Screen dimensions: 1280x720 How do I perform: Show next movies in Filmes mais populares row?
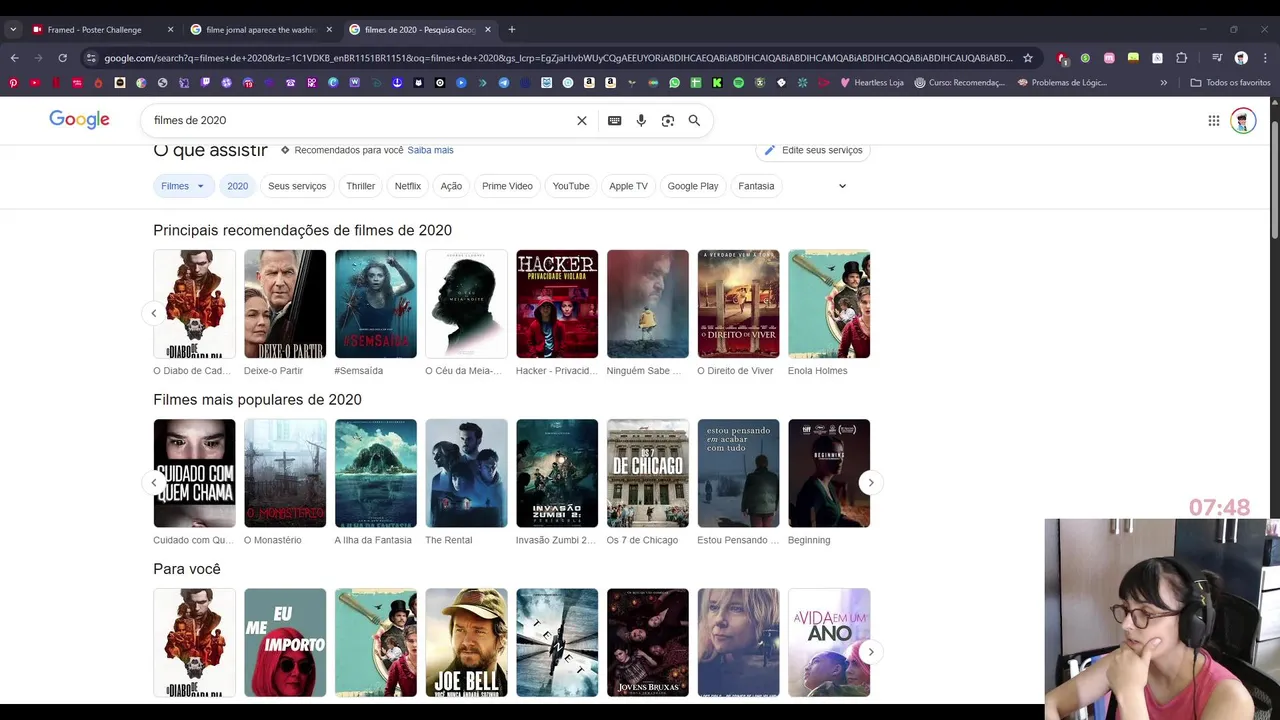(x=871, y=483)
